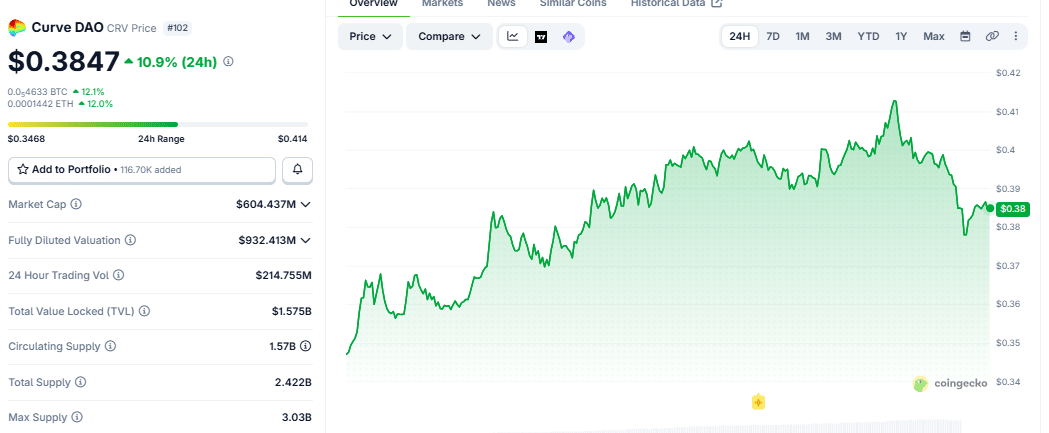
Task: Click the $214.755M trading volume value
Action: (x=284, y=275)
